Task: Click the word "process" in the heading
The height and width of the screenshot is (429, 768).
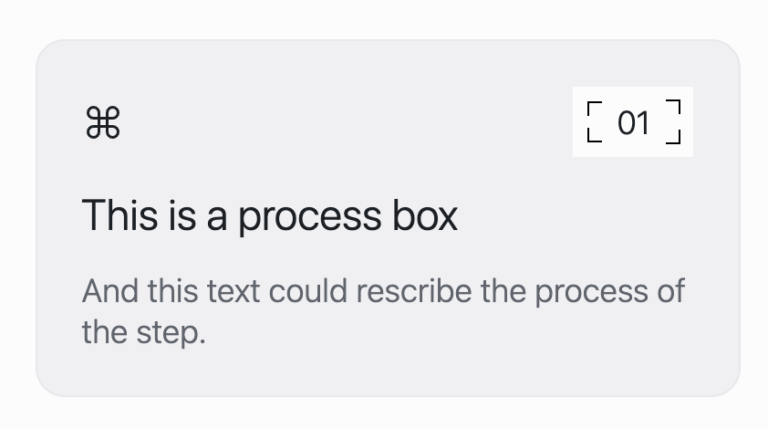Action: click(x=310, y=218)
